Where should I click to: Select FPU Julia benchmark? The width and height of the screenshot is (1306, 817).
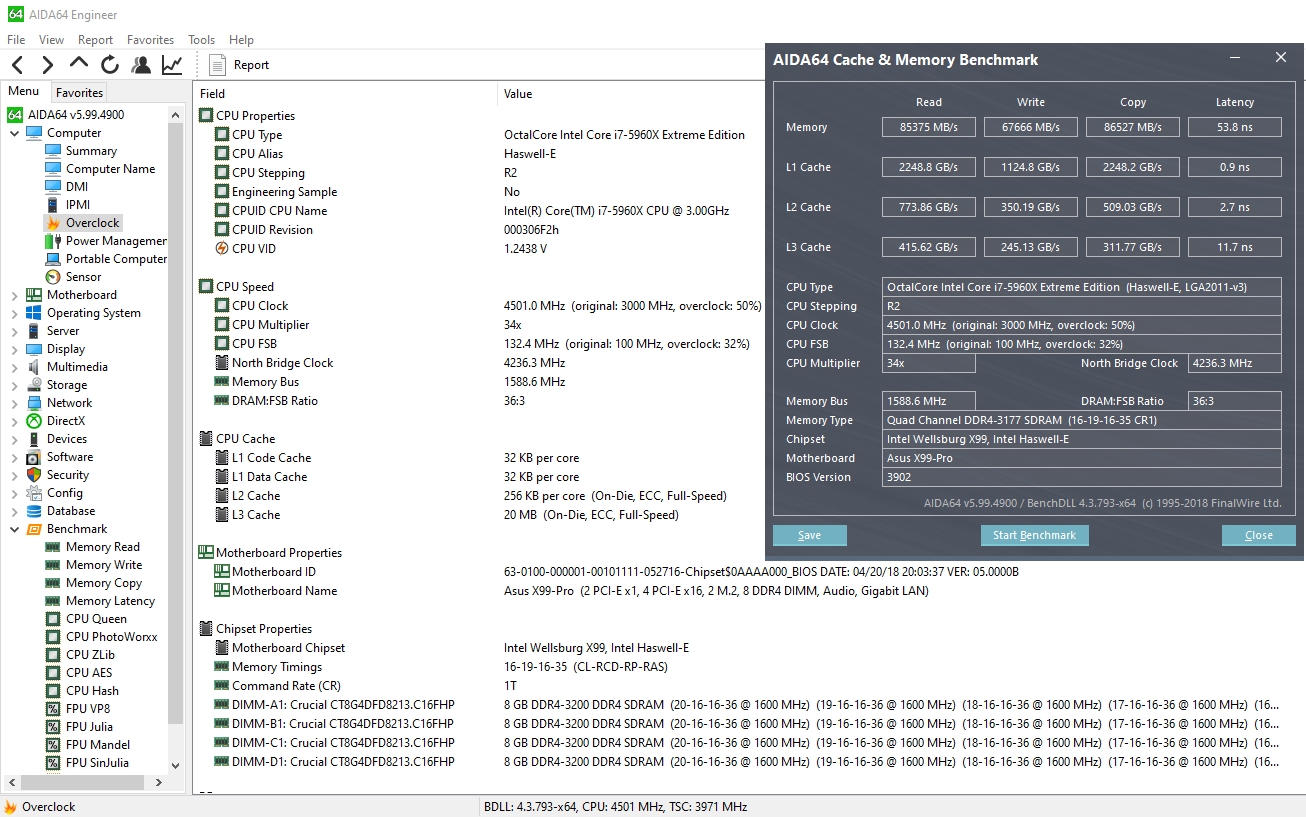click(89, 727)
